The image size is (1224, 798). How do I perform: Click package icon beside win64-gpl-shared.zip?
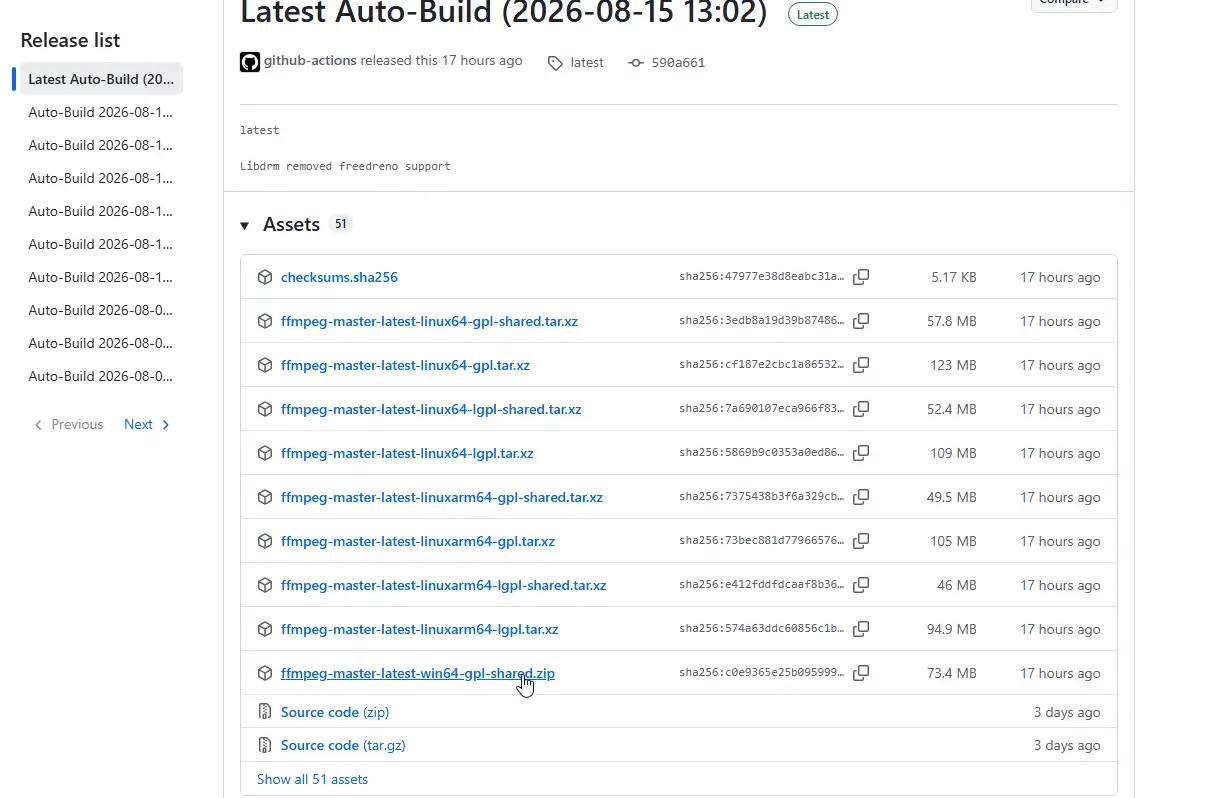(x=265, y=673)
